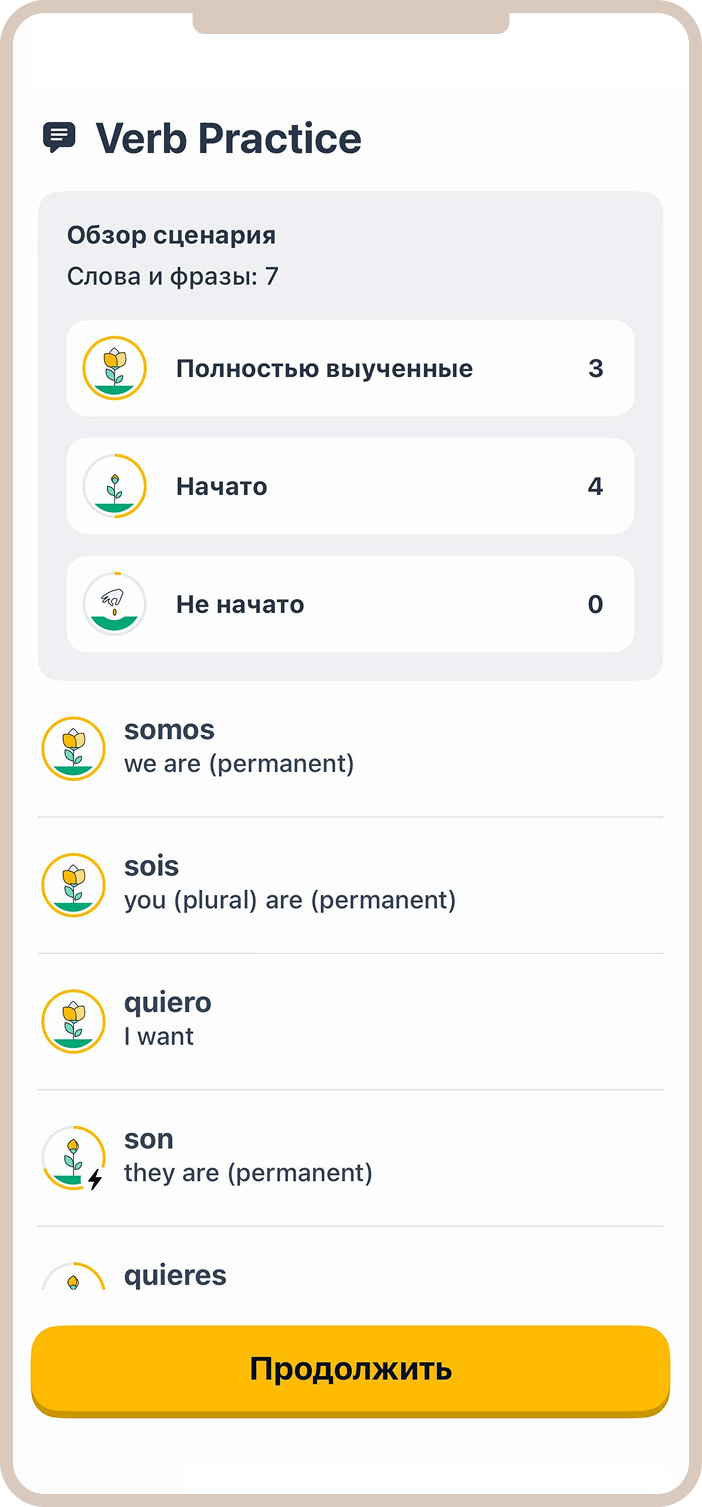Screen dimensions: 702x1507
Task: Open the Не начато summary row
Action: 350,604
